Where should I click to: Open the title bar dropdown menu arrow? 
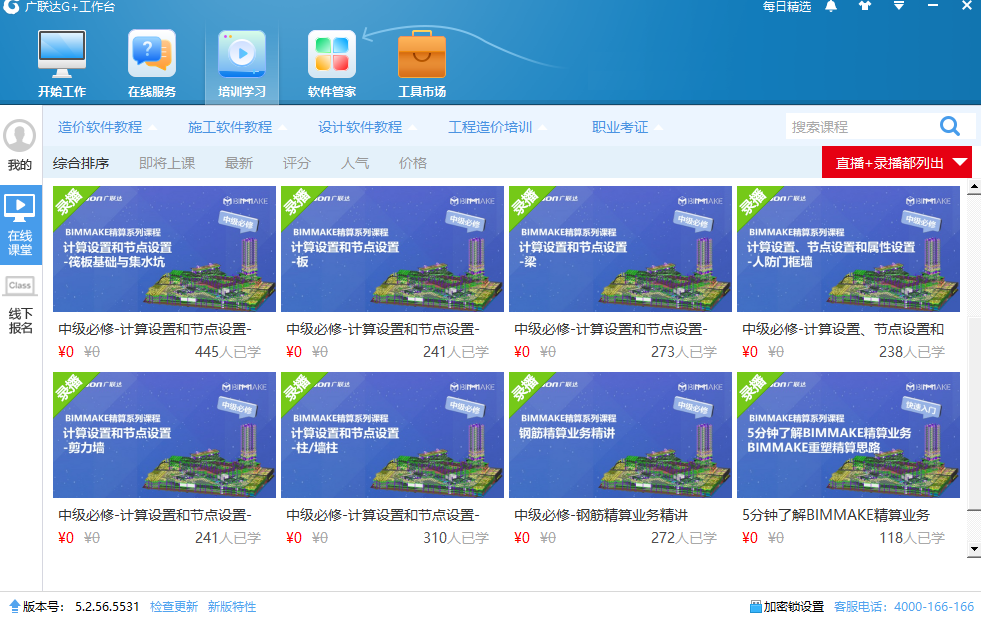[x=898, y=6]
